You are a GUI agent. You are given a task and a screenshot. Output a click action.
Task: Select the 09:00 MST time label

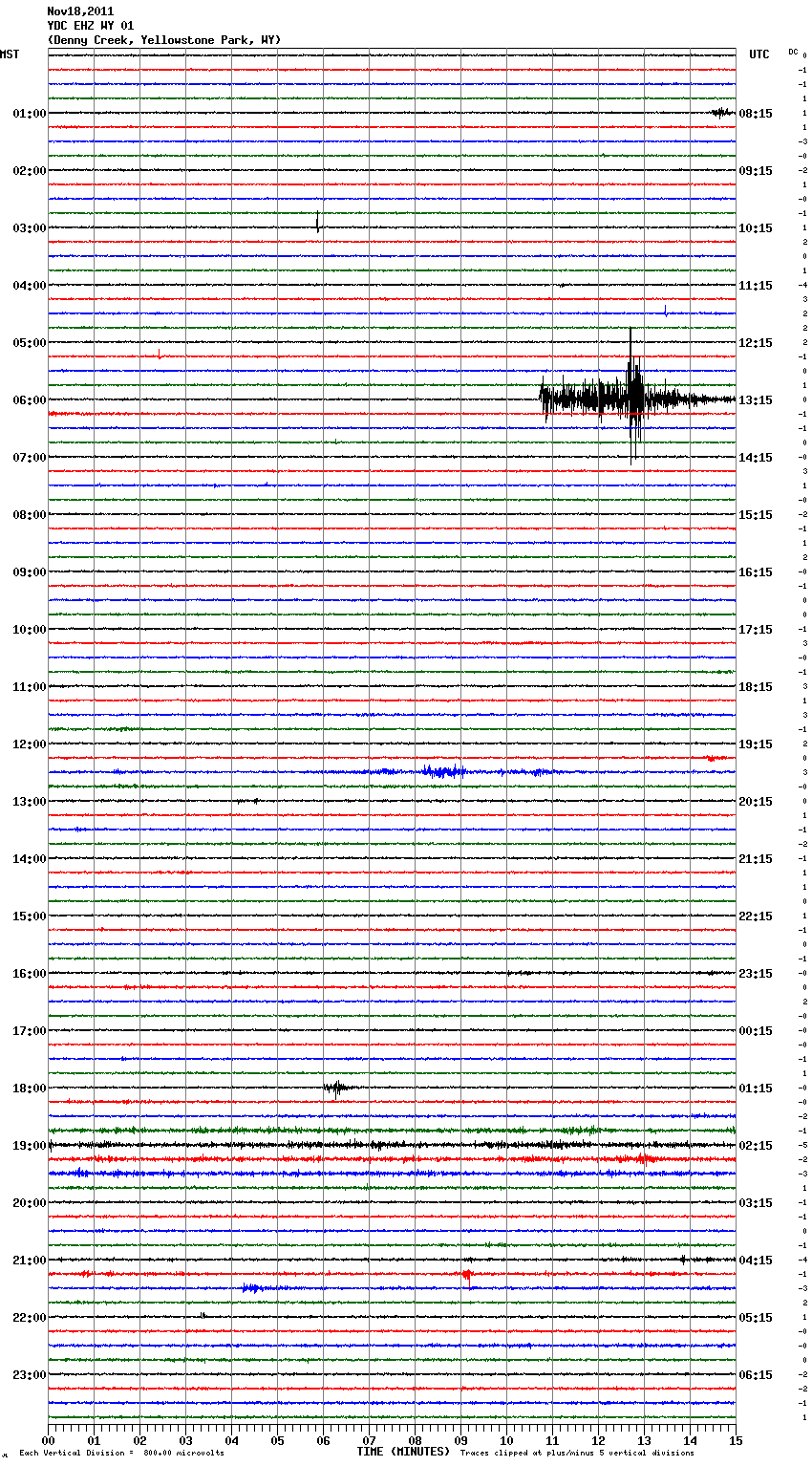point(29,572)
